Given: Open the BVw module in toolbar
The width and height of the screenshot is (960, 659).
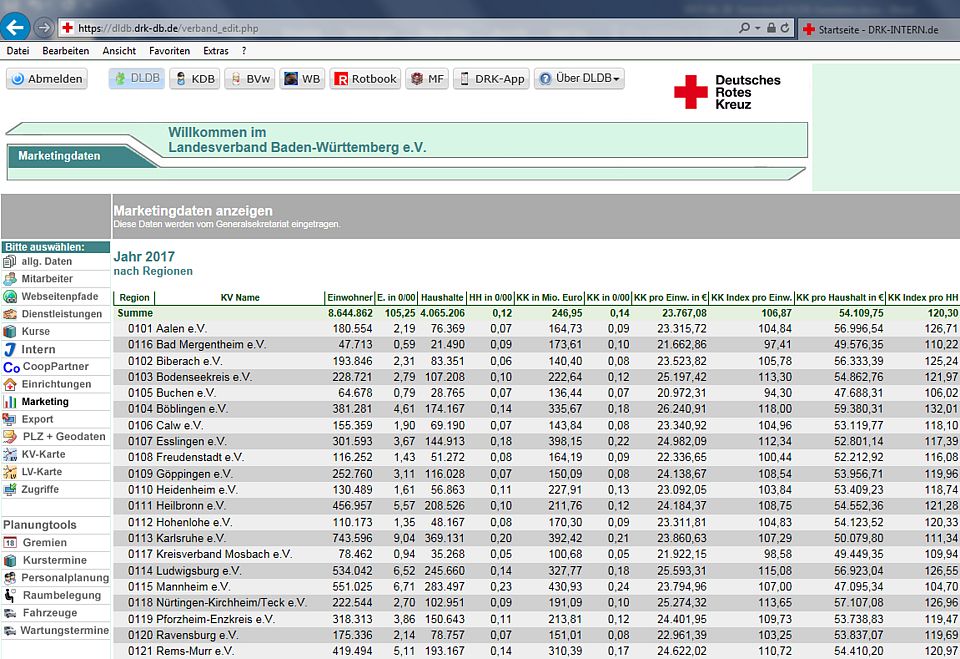Looking at the screenshot, I should pos(248,79).
